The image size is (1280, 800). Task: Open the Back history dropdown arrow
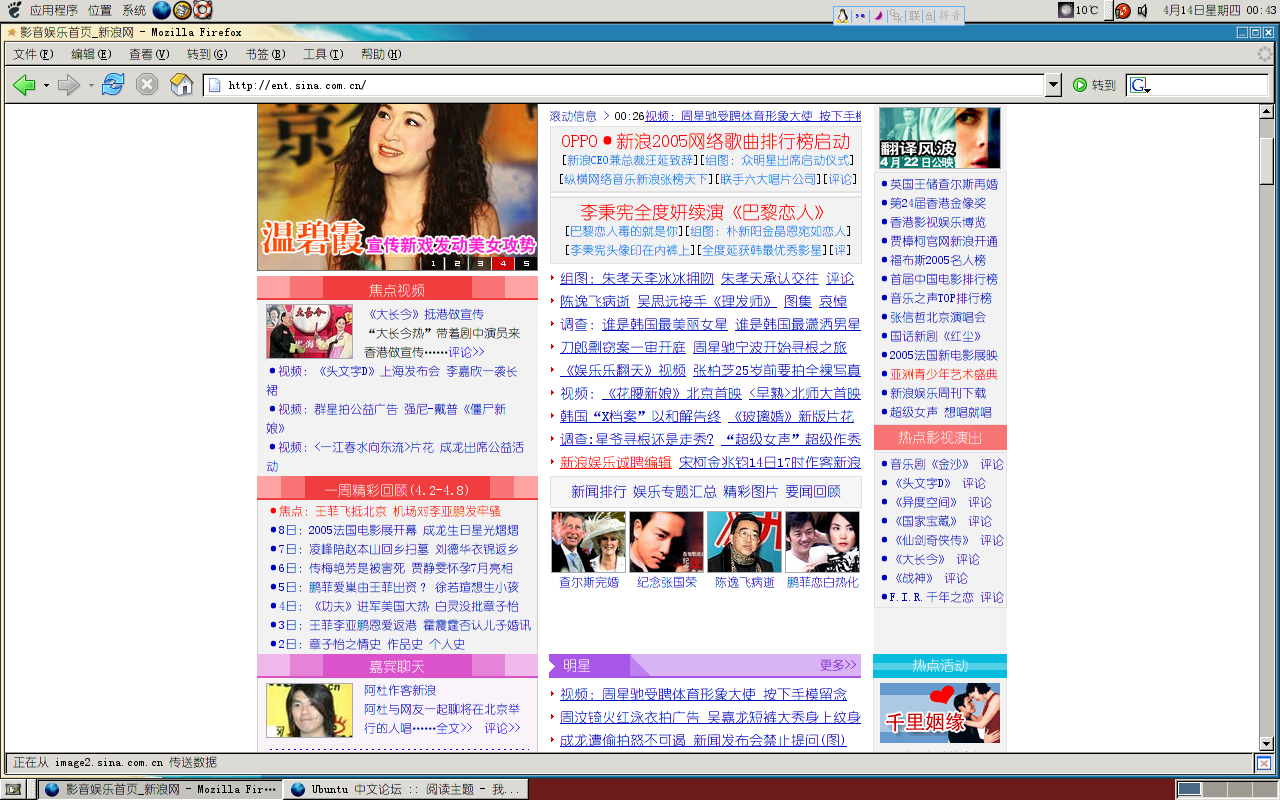pyautogui.click(x=46, y=85)
